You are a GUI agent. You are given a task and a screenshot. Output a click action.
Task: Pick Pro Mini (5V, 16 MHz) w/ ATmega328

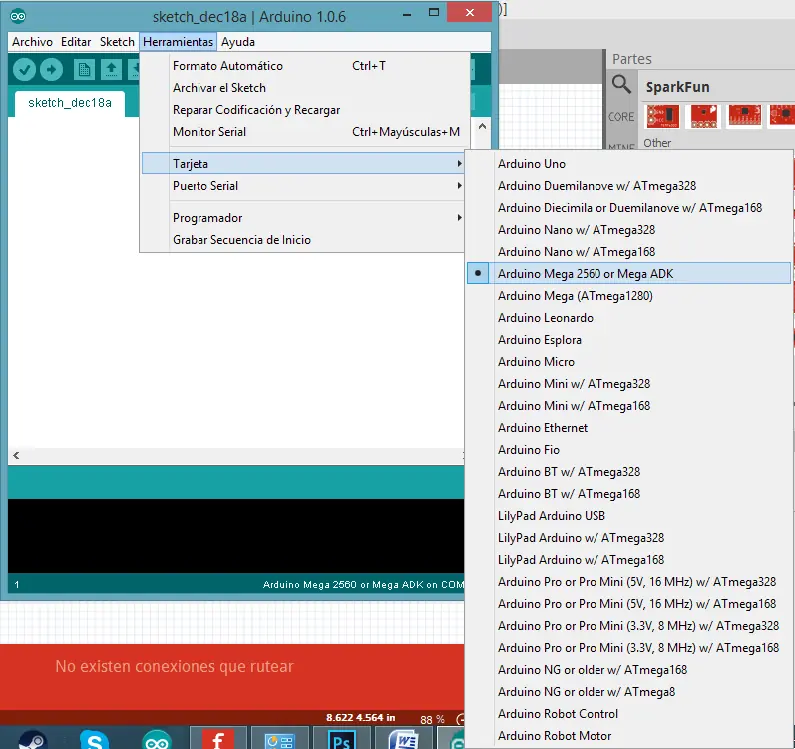click(629, 582)
